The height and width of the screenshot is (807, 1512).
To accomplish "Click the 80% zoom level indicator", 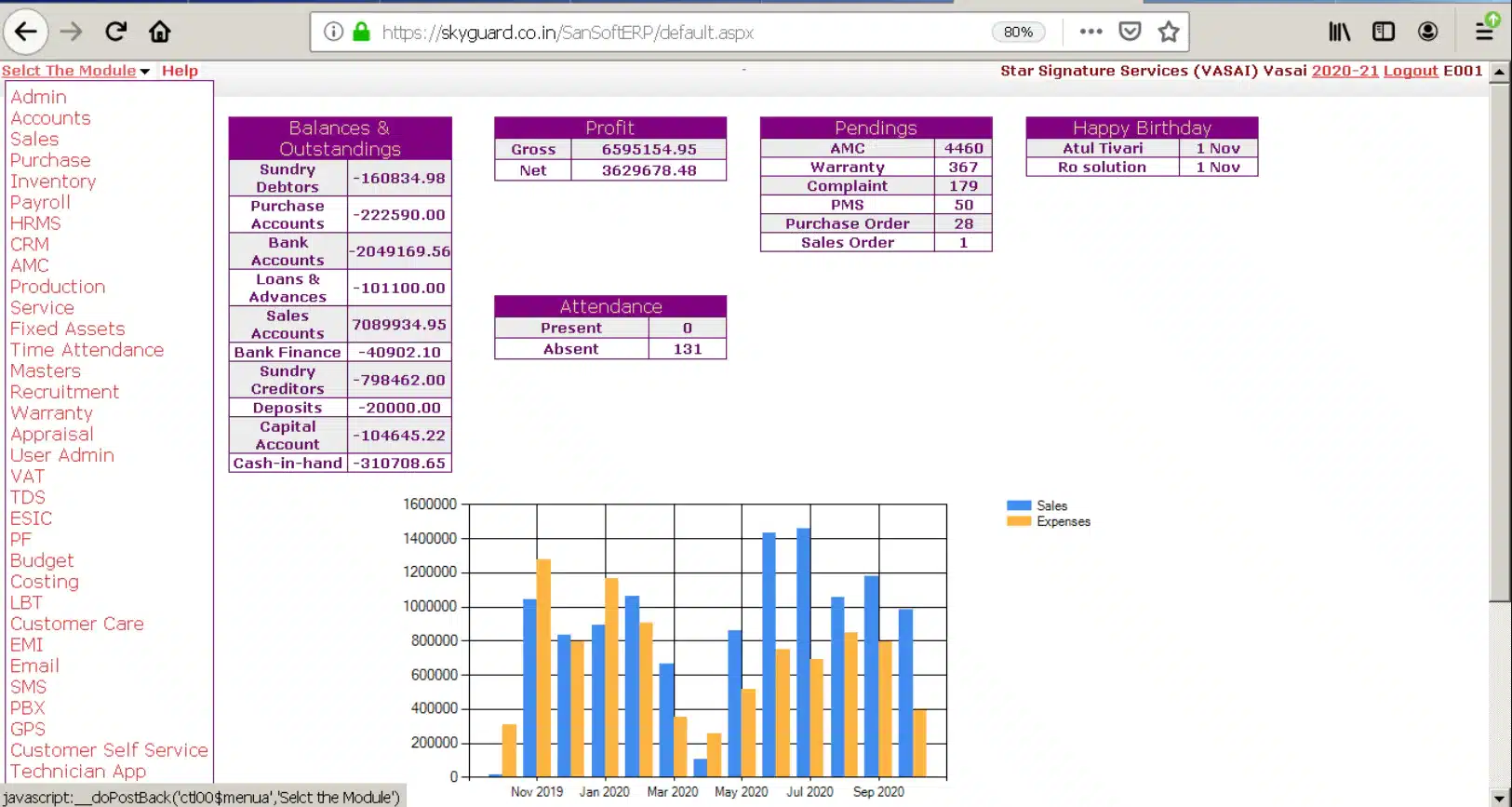I will coord(1018,32).
